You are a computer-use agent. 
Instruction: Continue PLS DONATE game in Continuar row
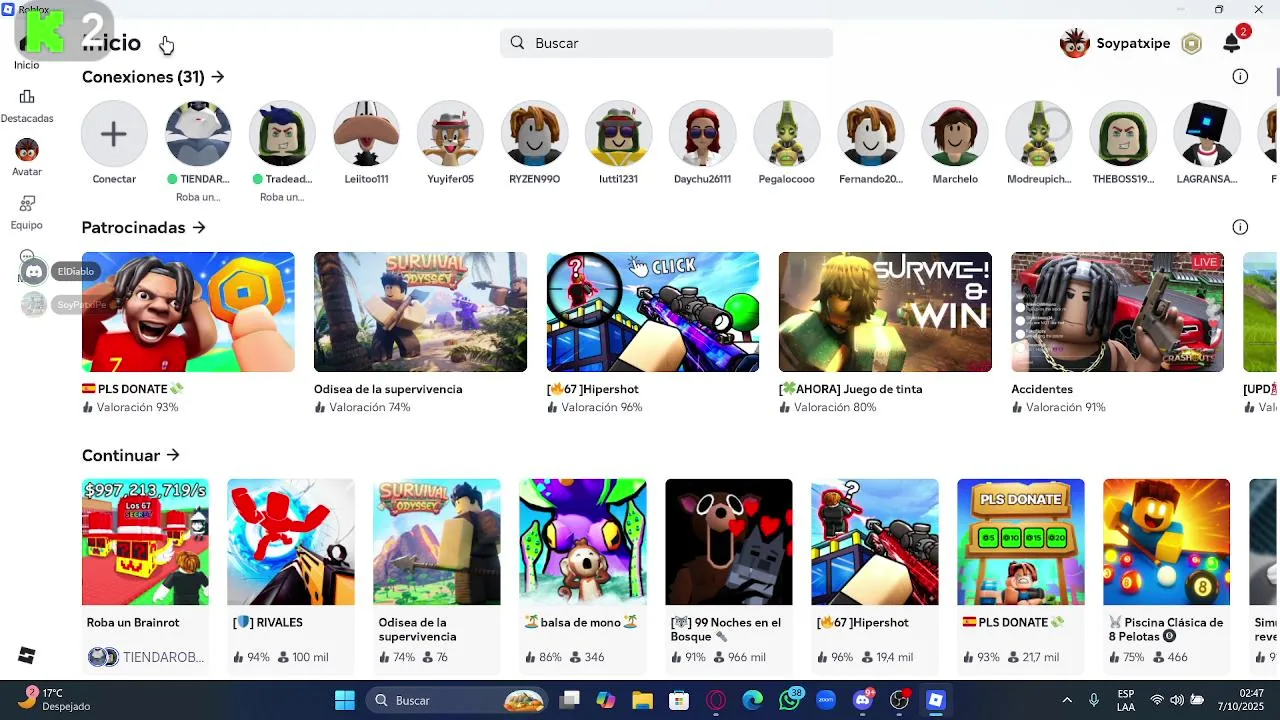click(x=1021, y=542)
